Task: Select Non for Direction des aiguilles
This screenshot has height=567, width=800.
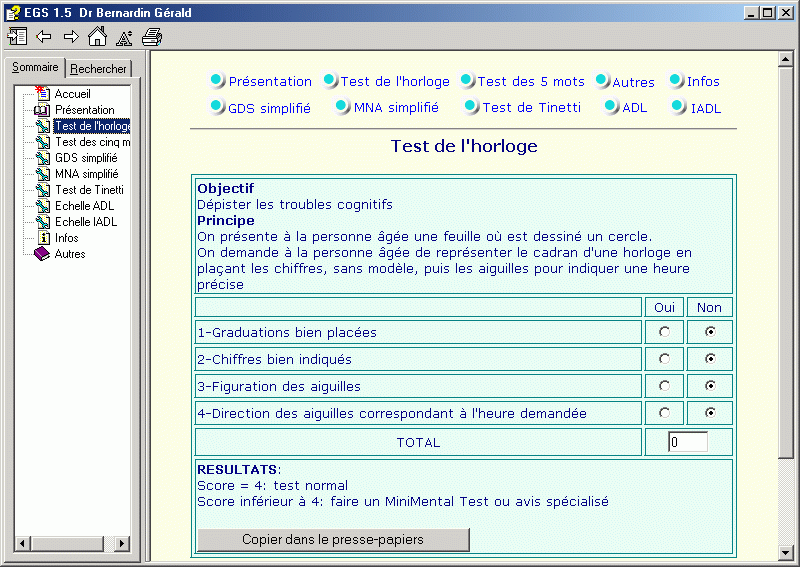Action: [710, 413]
